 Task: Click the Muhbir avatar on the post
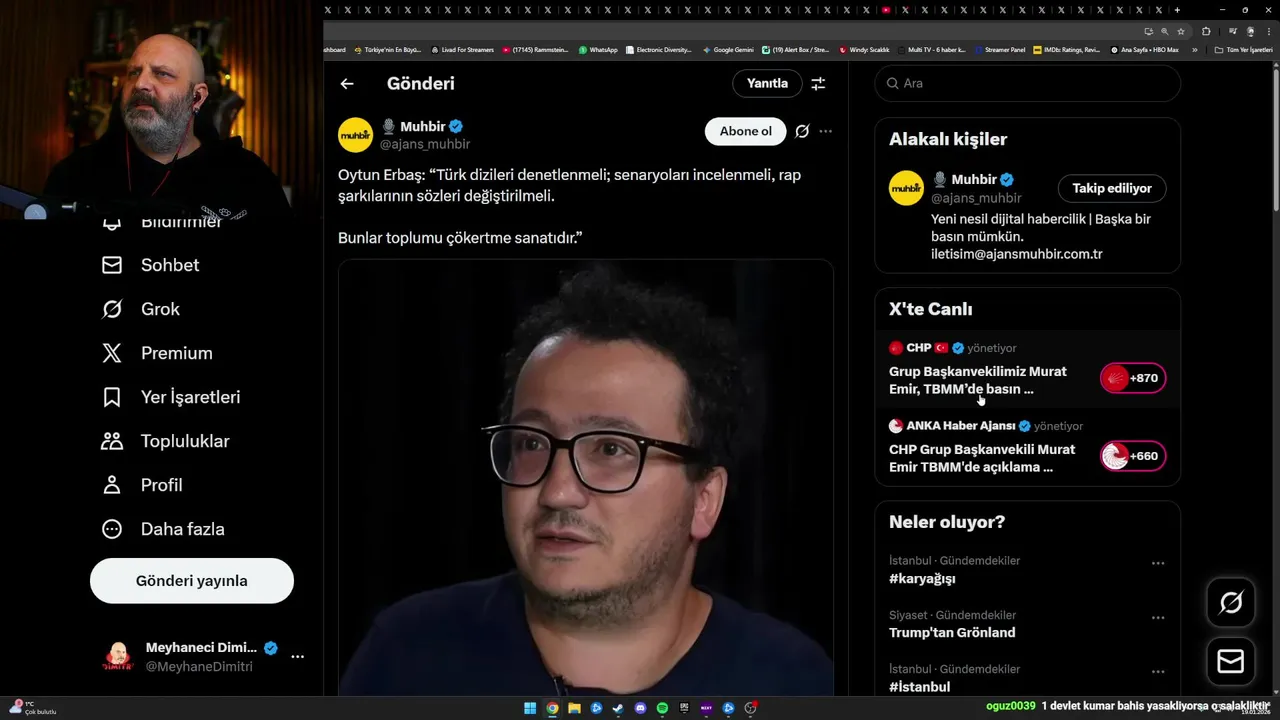[355, 135]
